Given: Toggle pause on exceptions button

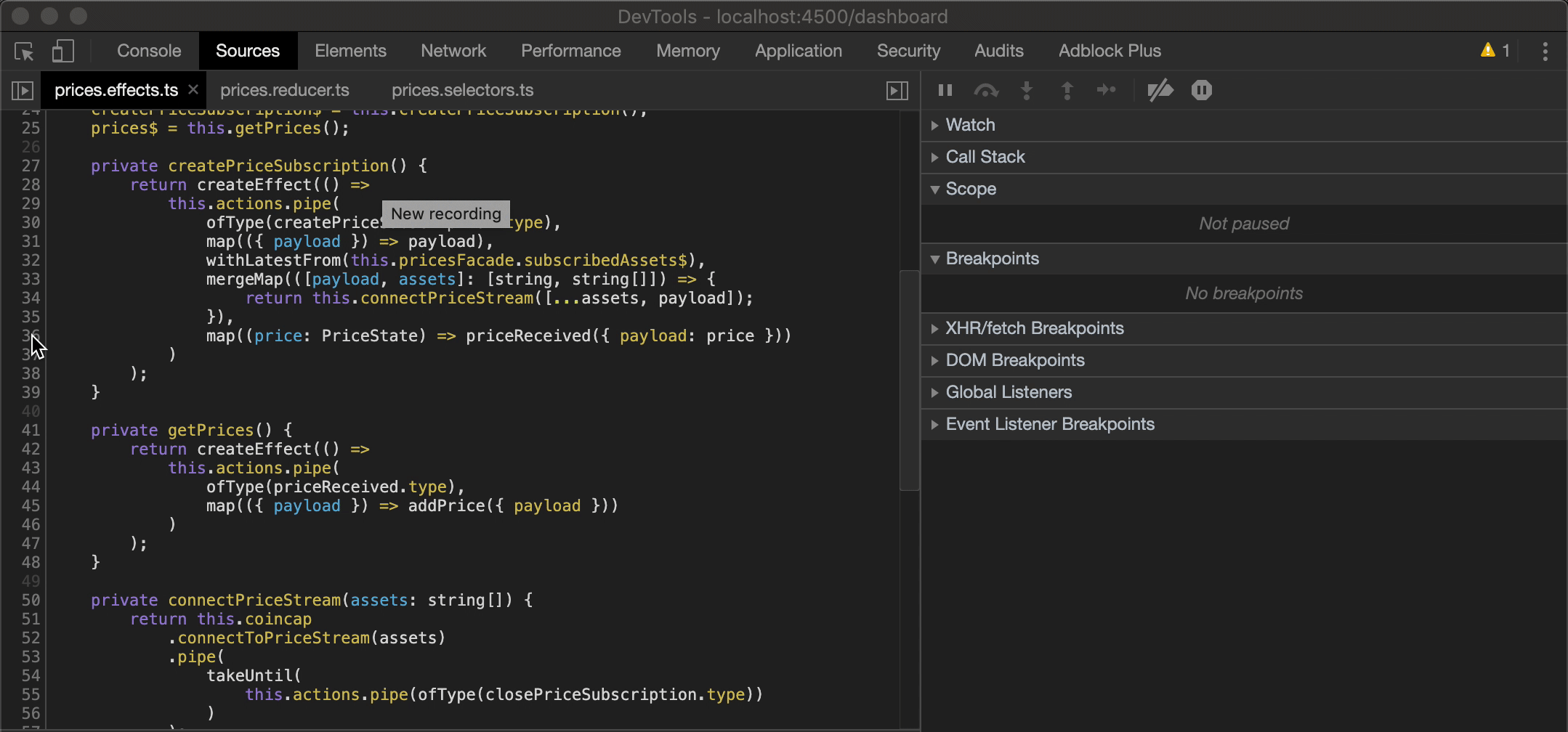Looking at the screenshot, I should pyautogui.click(x=1201, y=90).
